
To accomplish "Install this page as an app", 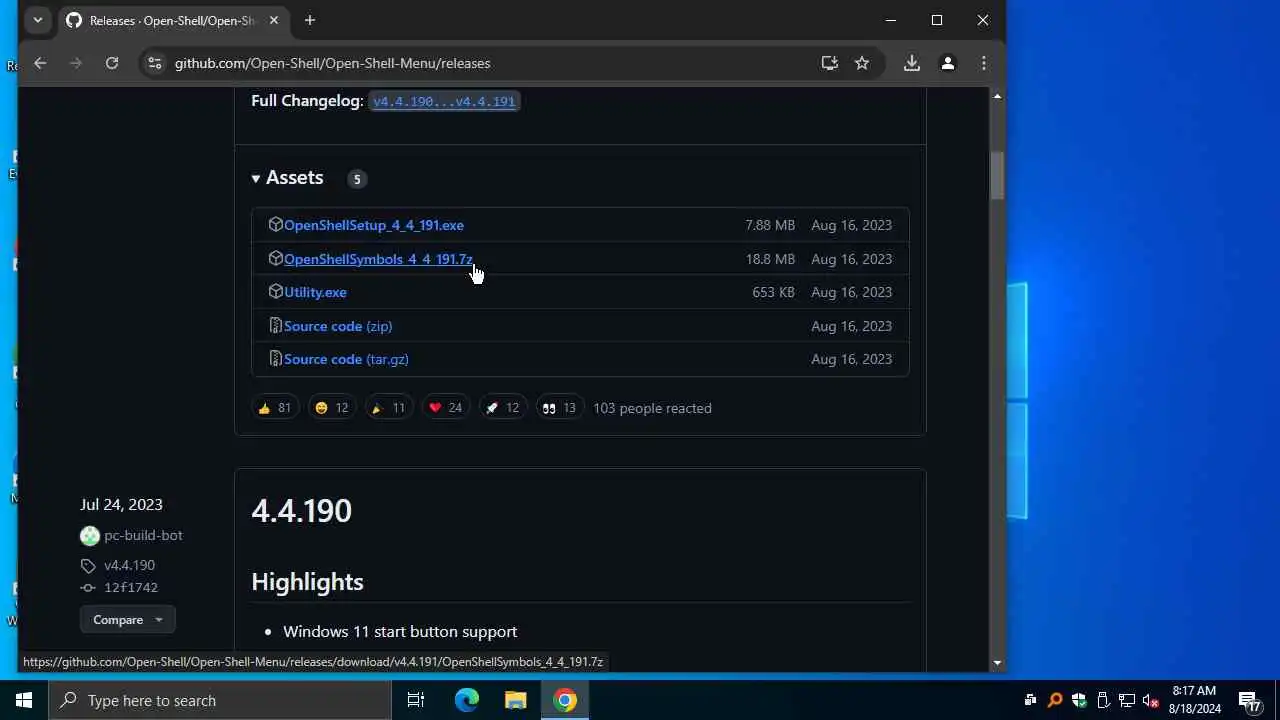I will point(829,63).
